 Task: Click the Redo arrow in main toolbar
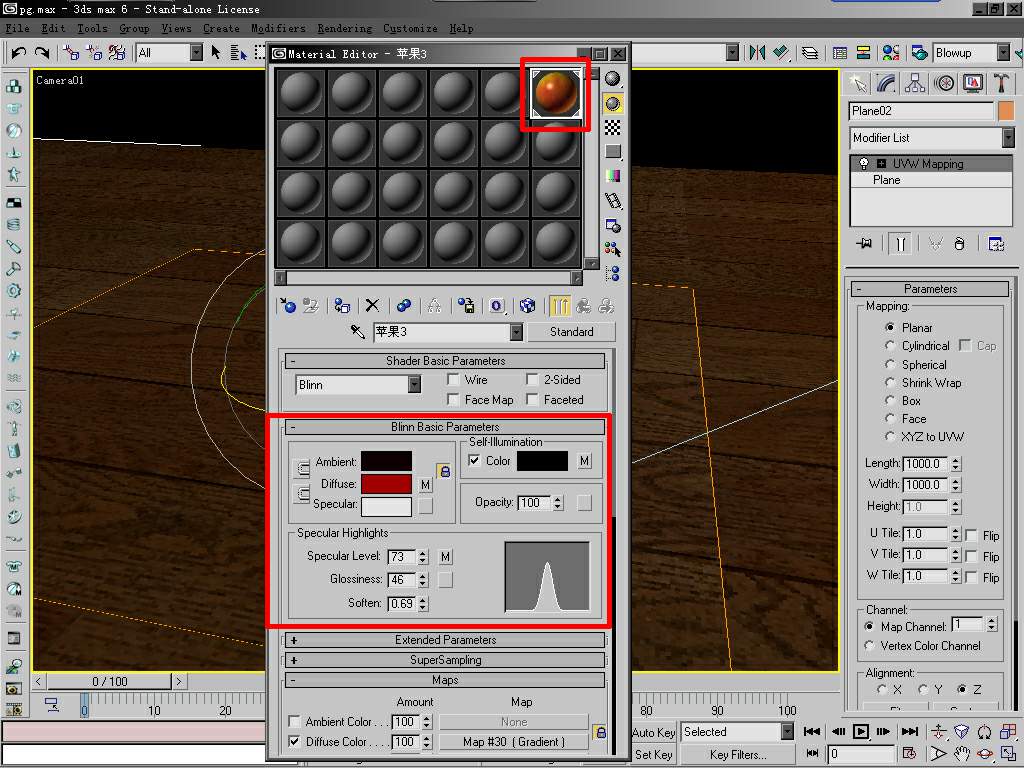(x=42, y=52)
